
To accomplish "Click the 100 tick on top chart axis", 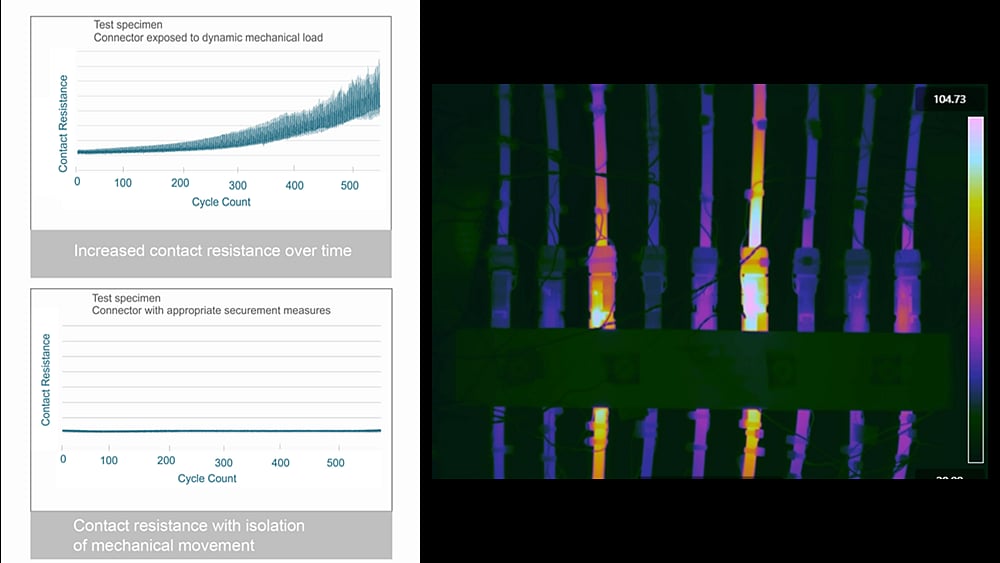I will 123,186.
